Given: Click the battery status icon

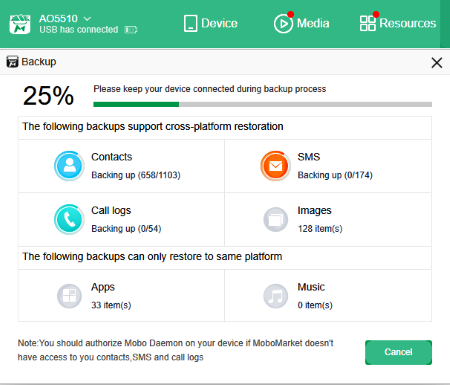Looking at the screenshot, I should [x=131, y=30].
